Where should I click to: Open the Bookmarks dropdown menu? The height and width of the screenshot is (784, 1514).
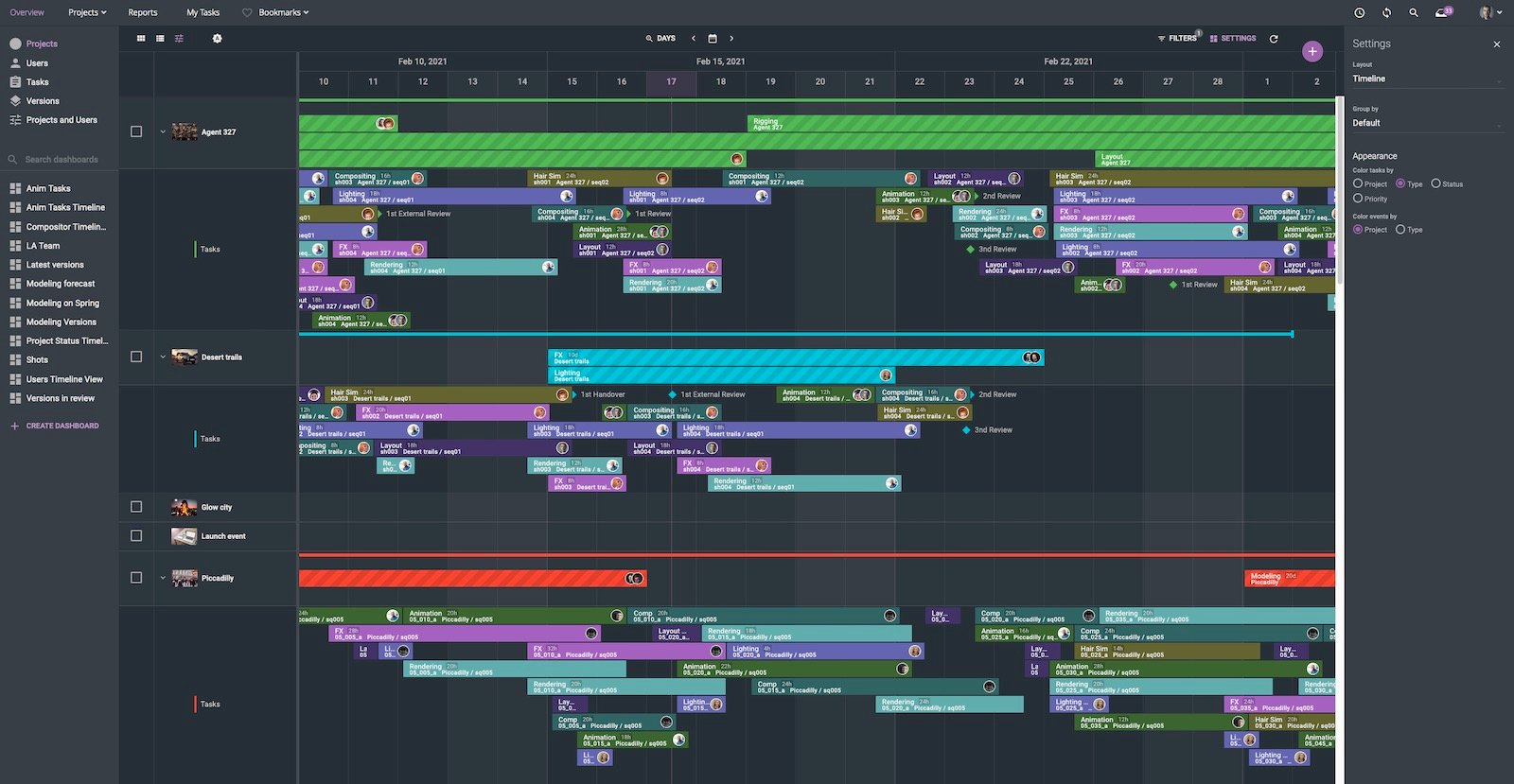283,12
